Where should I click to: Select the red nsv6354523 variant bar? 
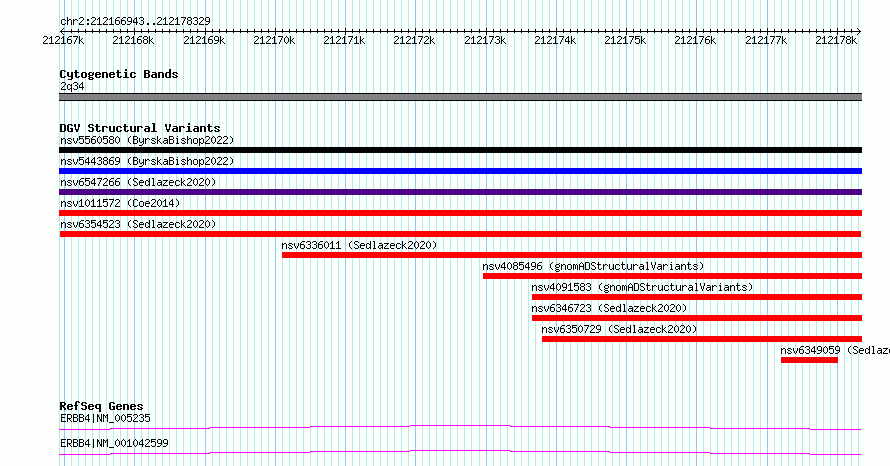pyautogui.click(x=460, y=234)
